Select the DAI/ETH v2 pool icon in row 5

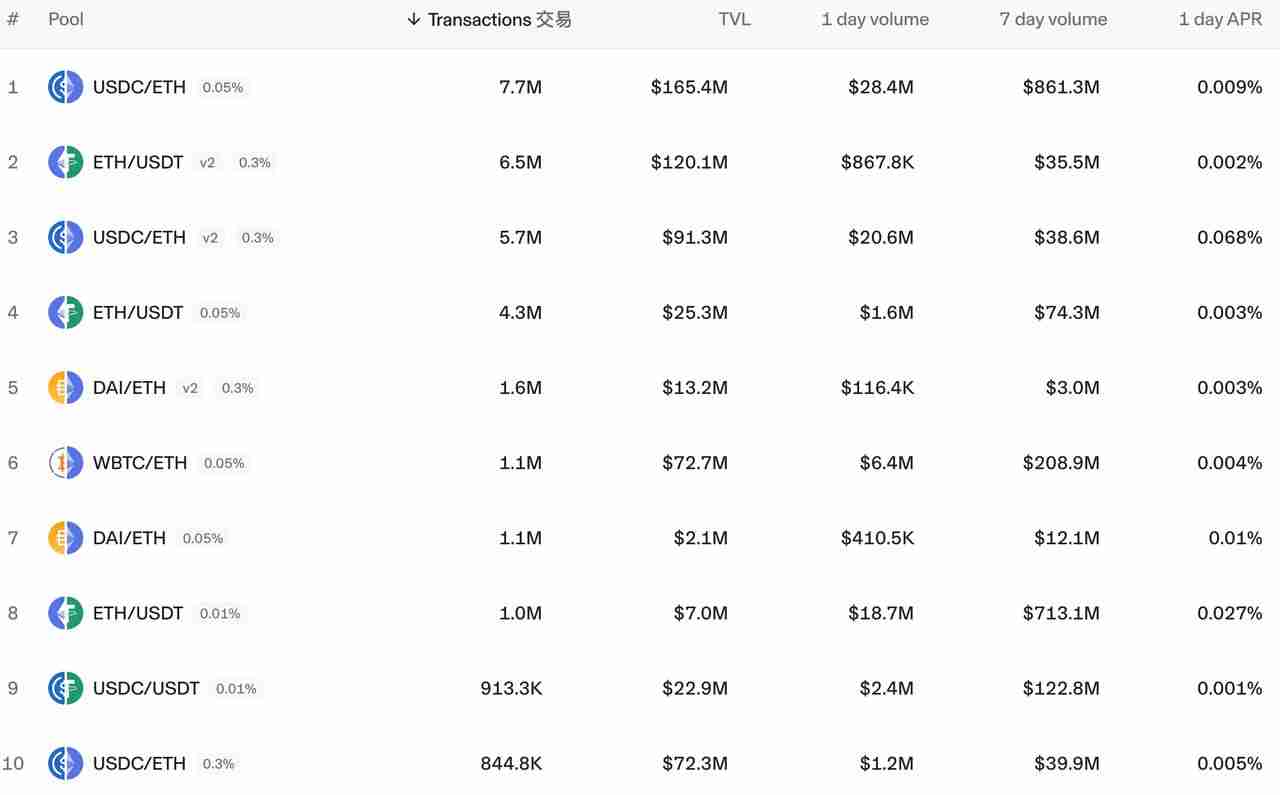[x=64, y=387]
